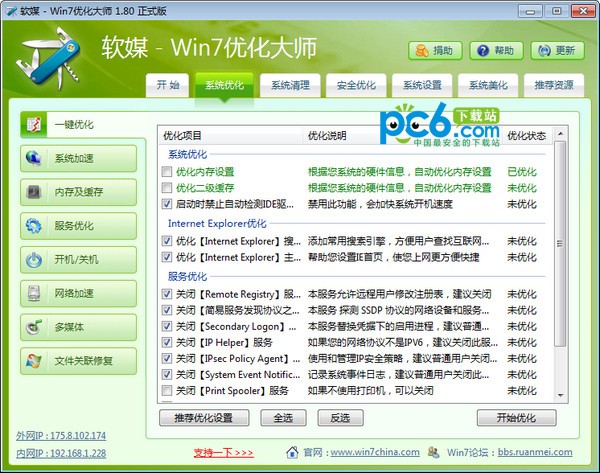
Task: Click the title bar app icon
Action: 11,11
